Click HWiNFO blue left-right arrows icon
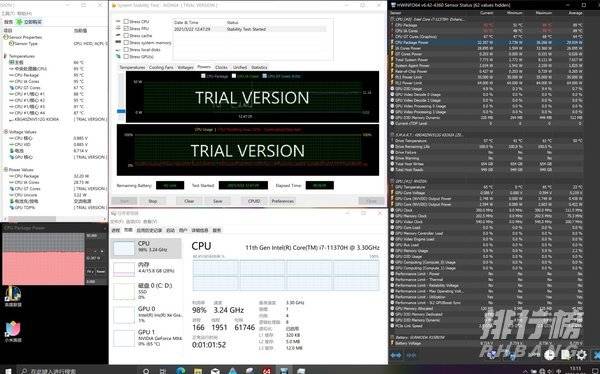 (396, 355)
